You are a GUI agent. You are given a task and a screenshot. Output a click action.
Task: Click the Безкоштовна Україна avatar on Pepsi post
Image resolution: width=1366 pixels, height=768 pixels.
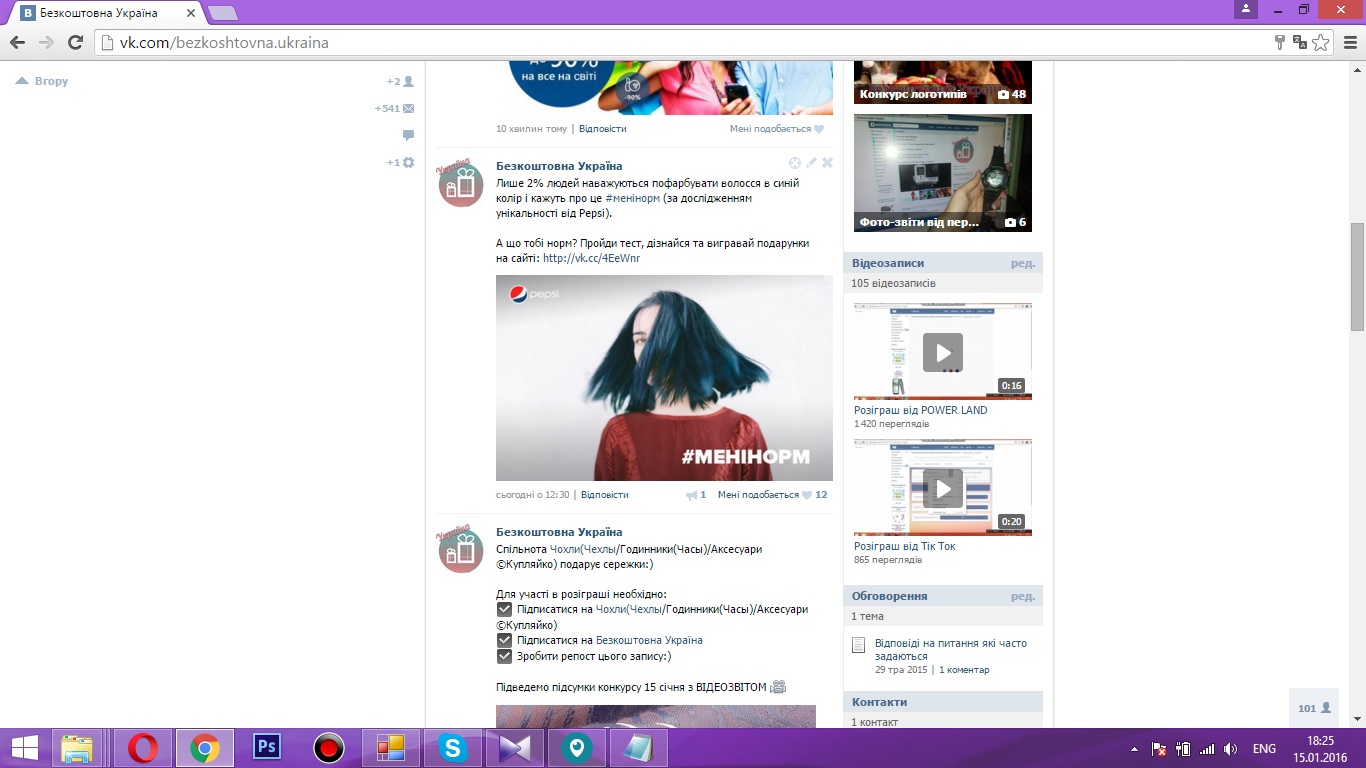460,183
